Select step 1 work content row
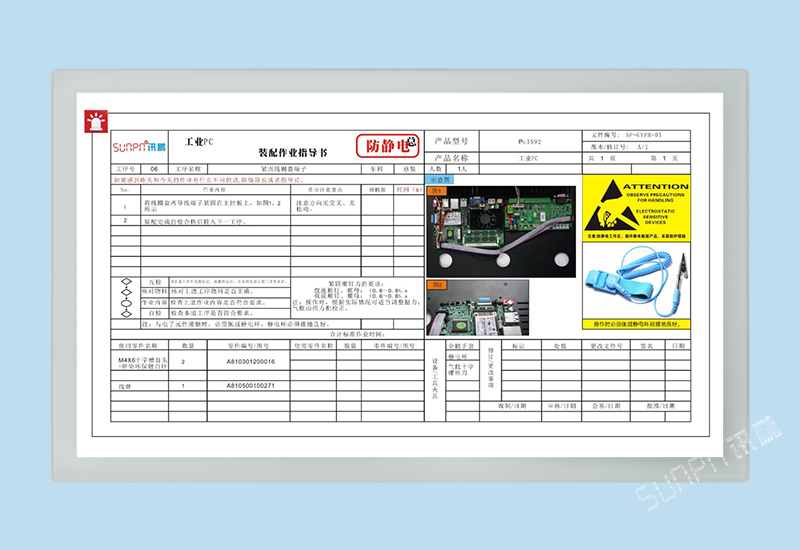This screenshot has width=800, height=550. (215, 205)
